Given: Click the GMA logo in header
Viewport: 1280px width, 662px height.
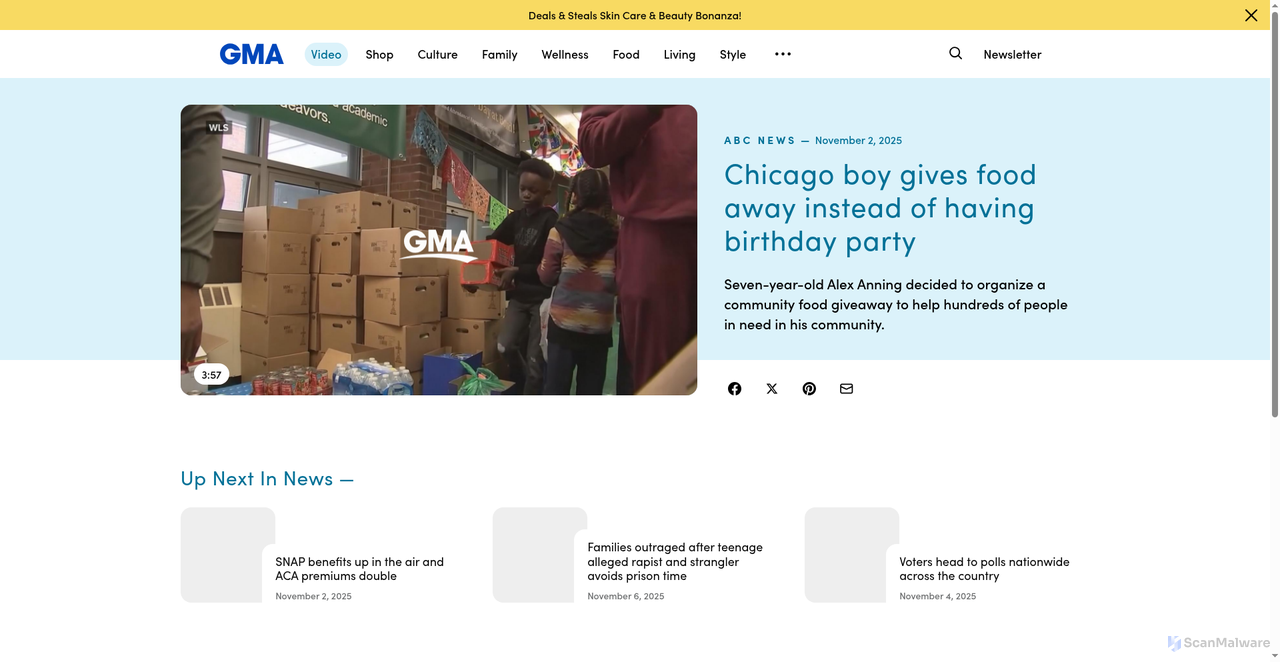Looking at the screenshot, I should tap(251, 54).
